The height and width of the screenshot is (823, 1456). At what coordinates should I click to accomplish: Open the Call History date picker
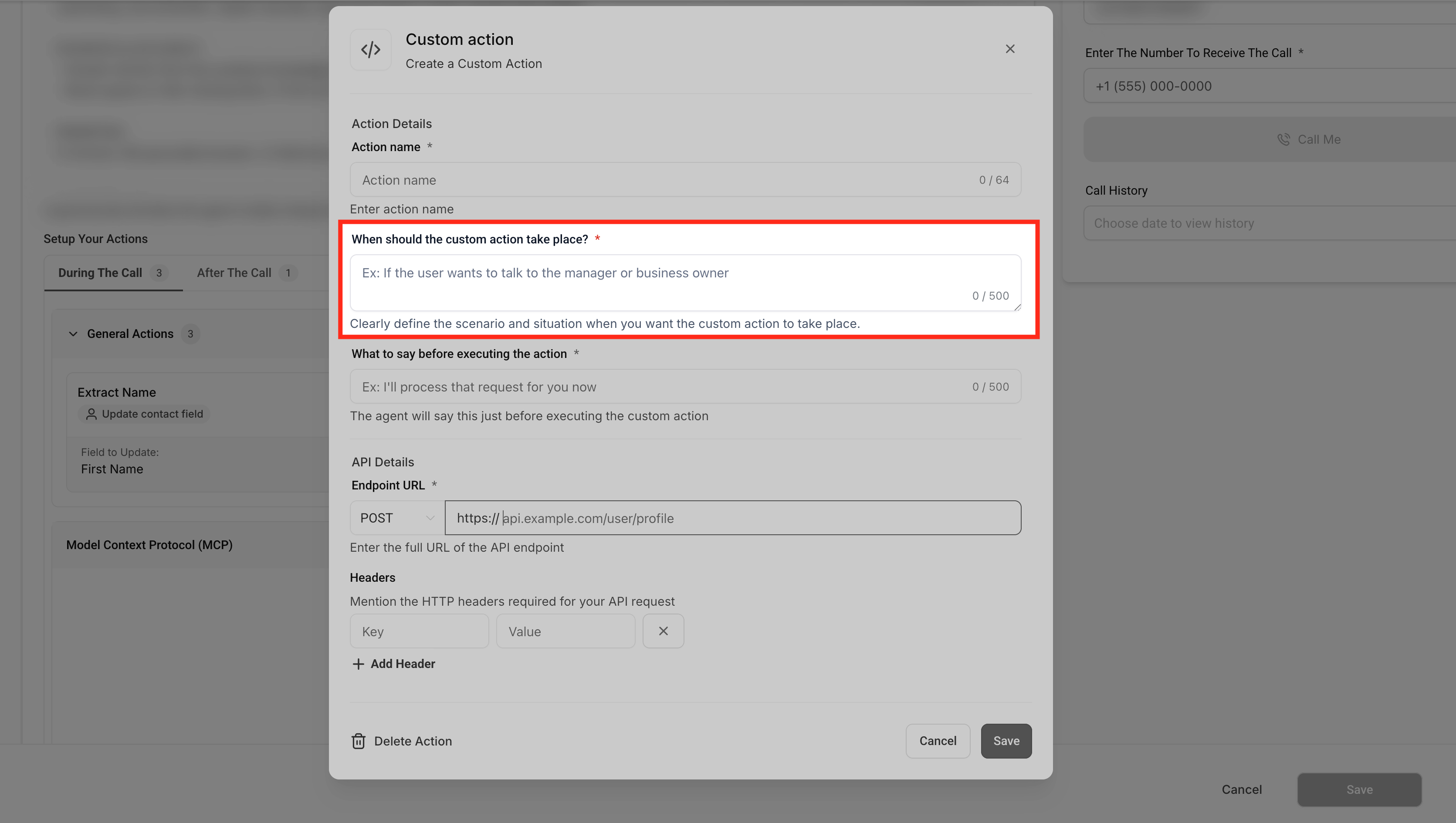pyautogui.click(x=1266, y=223)
